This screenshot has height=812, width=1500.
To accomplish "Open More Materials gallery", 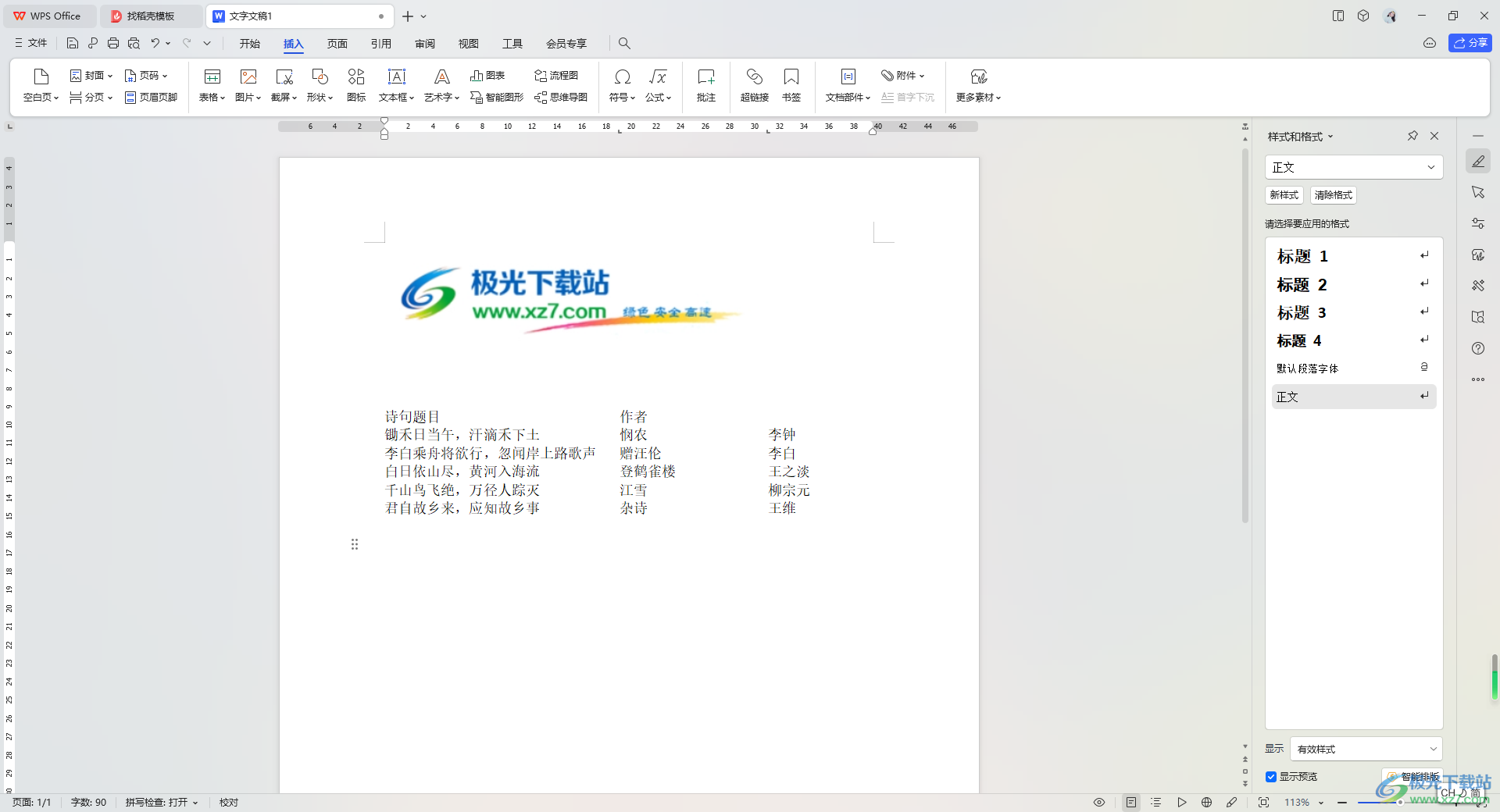I will [x=978, y=85].
